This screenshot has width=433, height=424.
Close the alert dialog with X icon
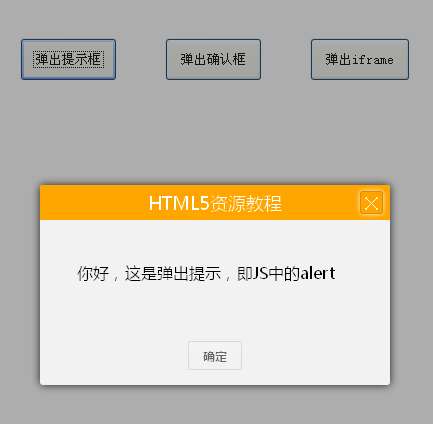pyautogui.click(x=371, y=203)
